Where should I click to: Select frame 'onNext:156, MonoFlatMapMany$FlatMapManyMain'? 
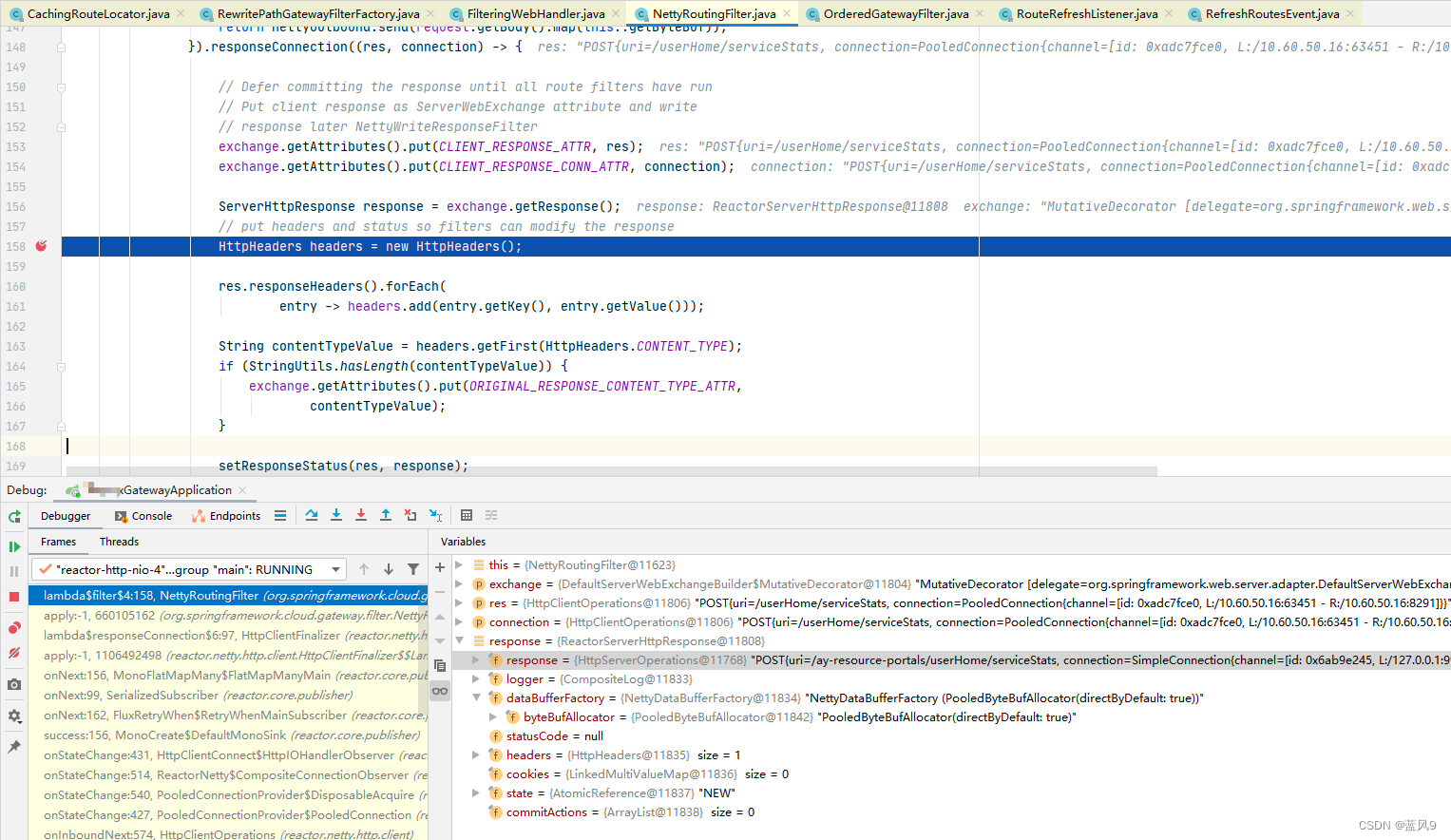tap(228, 676)
